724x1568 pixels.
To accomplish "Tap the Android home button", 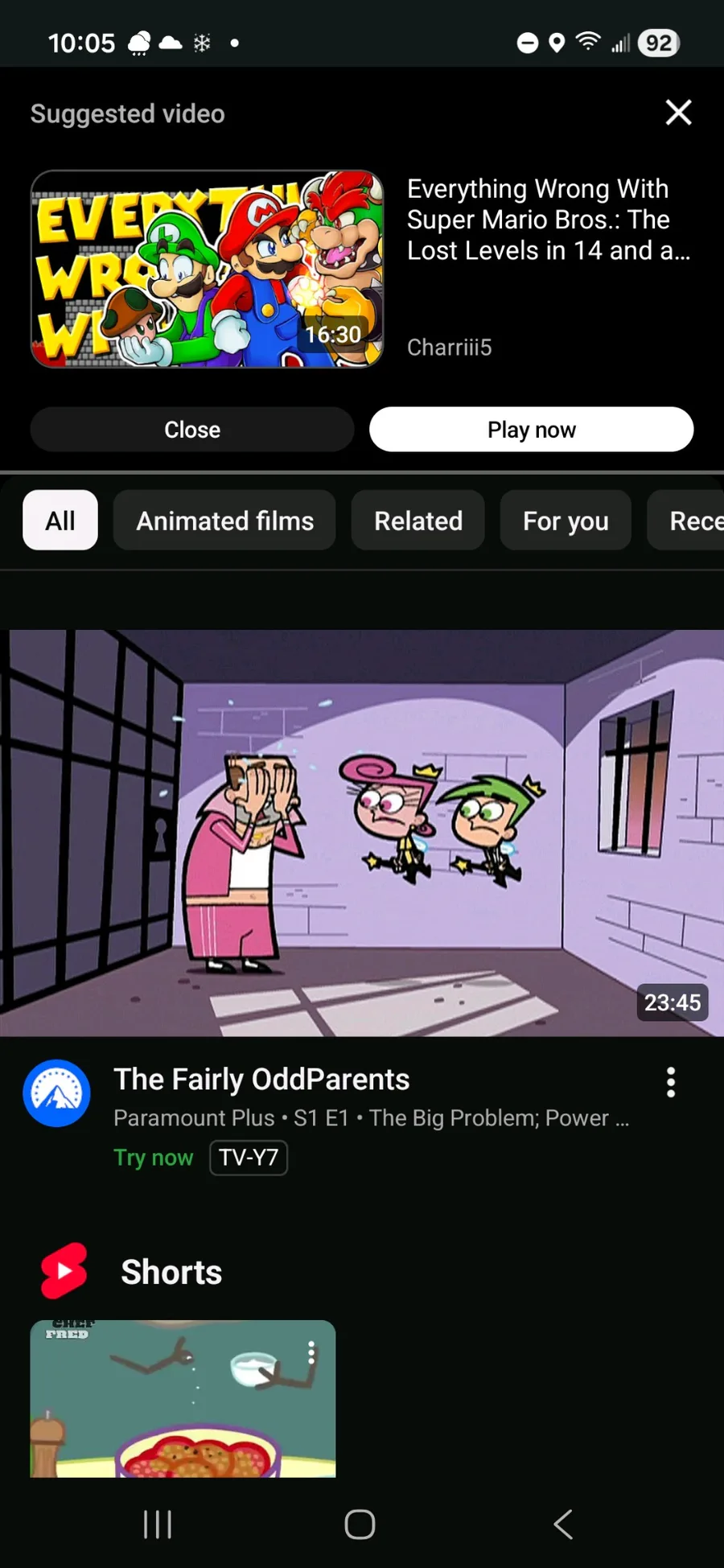I will [x=360, y=1524].
